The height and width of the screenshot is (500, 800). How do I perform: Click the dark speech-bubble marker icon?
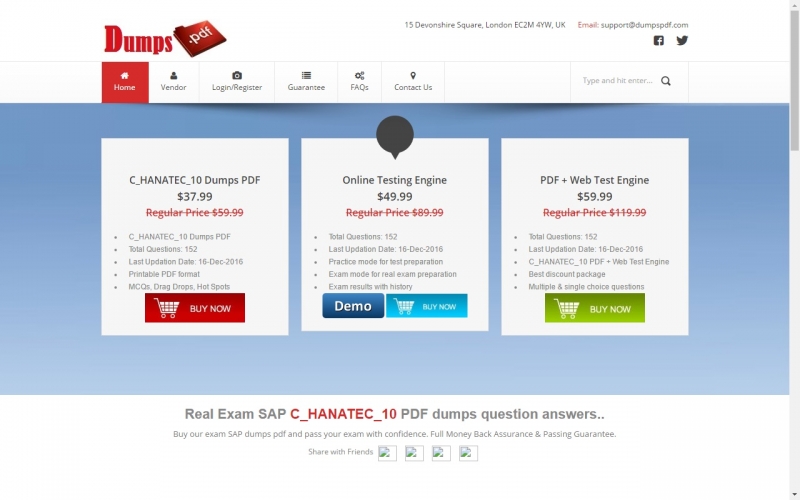pyautogui.click(x=394, y=137)
